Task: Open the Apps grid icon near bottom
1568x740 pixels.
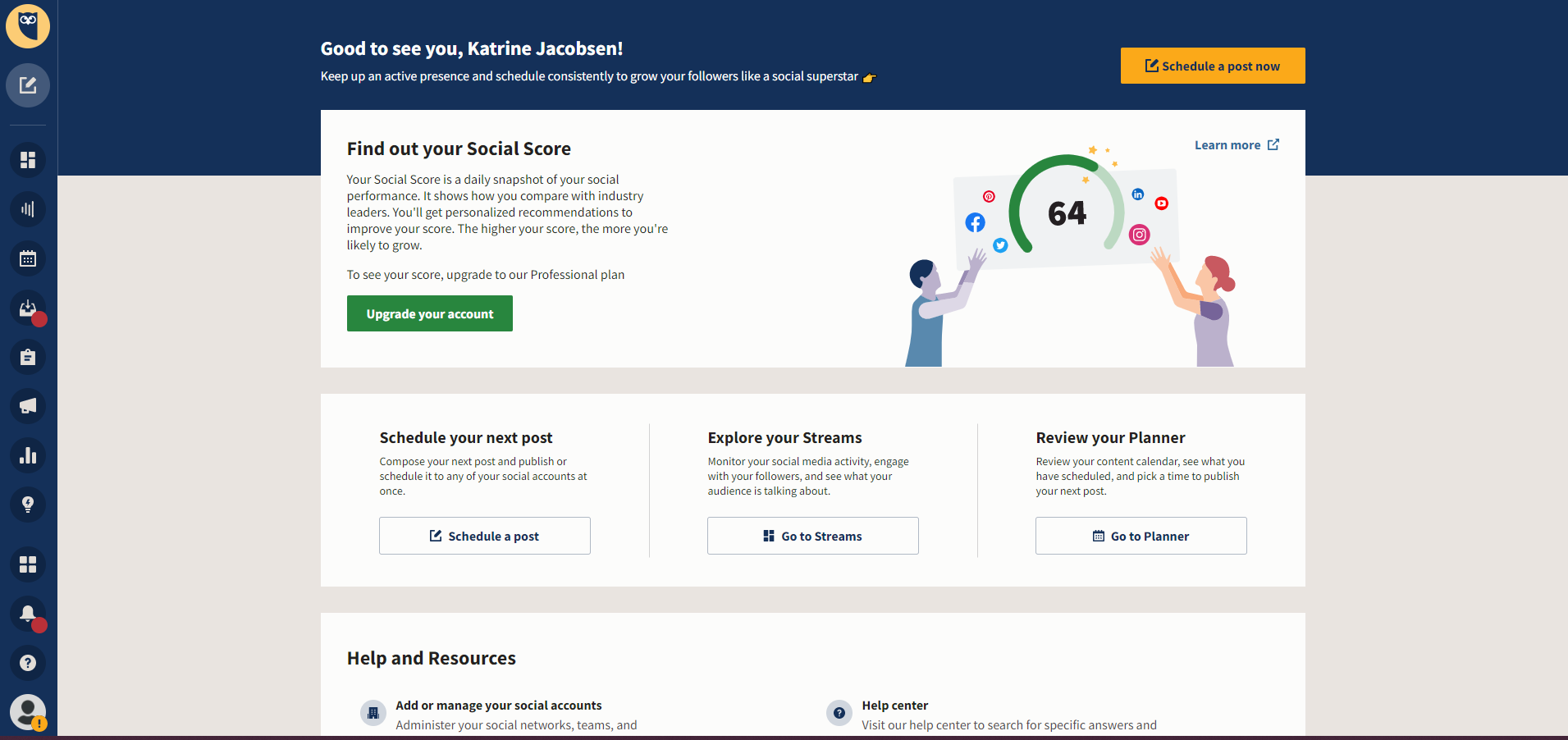Action: click(28, 564)
